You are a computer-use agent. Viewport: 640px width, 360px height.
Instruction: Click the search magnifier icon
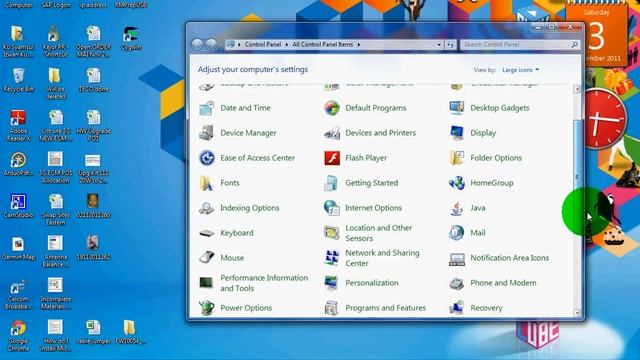[x=574, y=44]
